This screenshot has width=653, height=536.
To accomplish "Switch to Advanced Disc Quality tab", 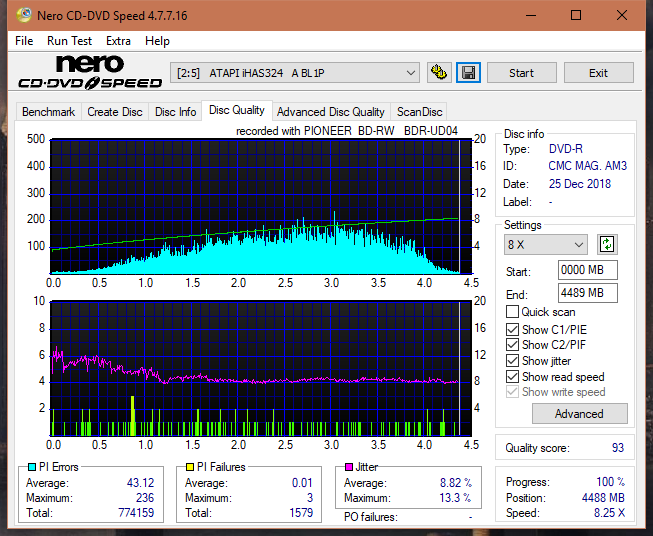I will click(331, 112).
